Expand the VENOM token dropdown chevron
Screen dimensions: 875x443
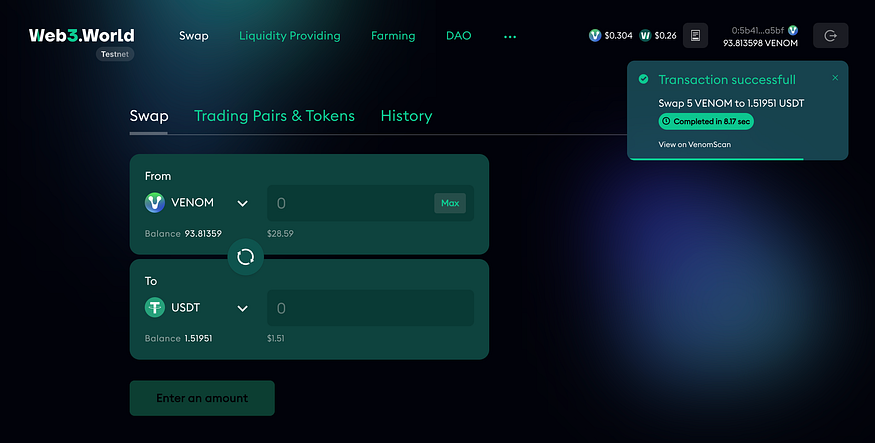coord(242,204)
